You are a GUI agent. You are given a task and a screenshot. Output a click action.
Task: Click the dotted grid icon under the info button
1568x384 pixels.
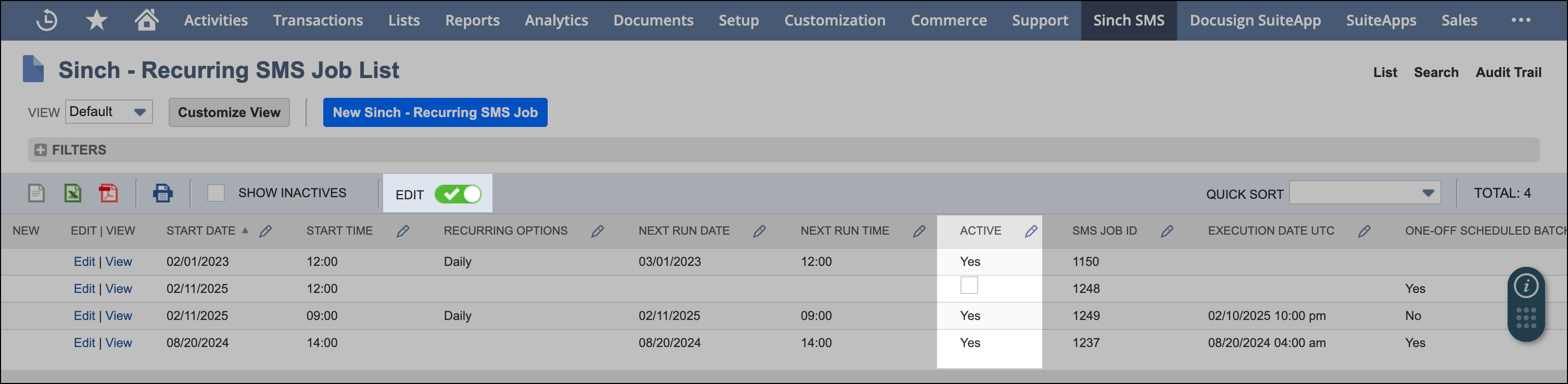click(1526, 318)
